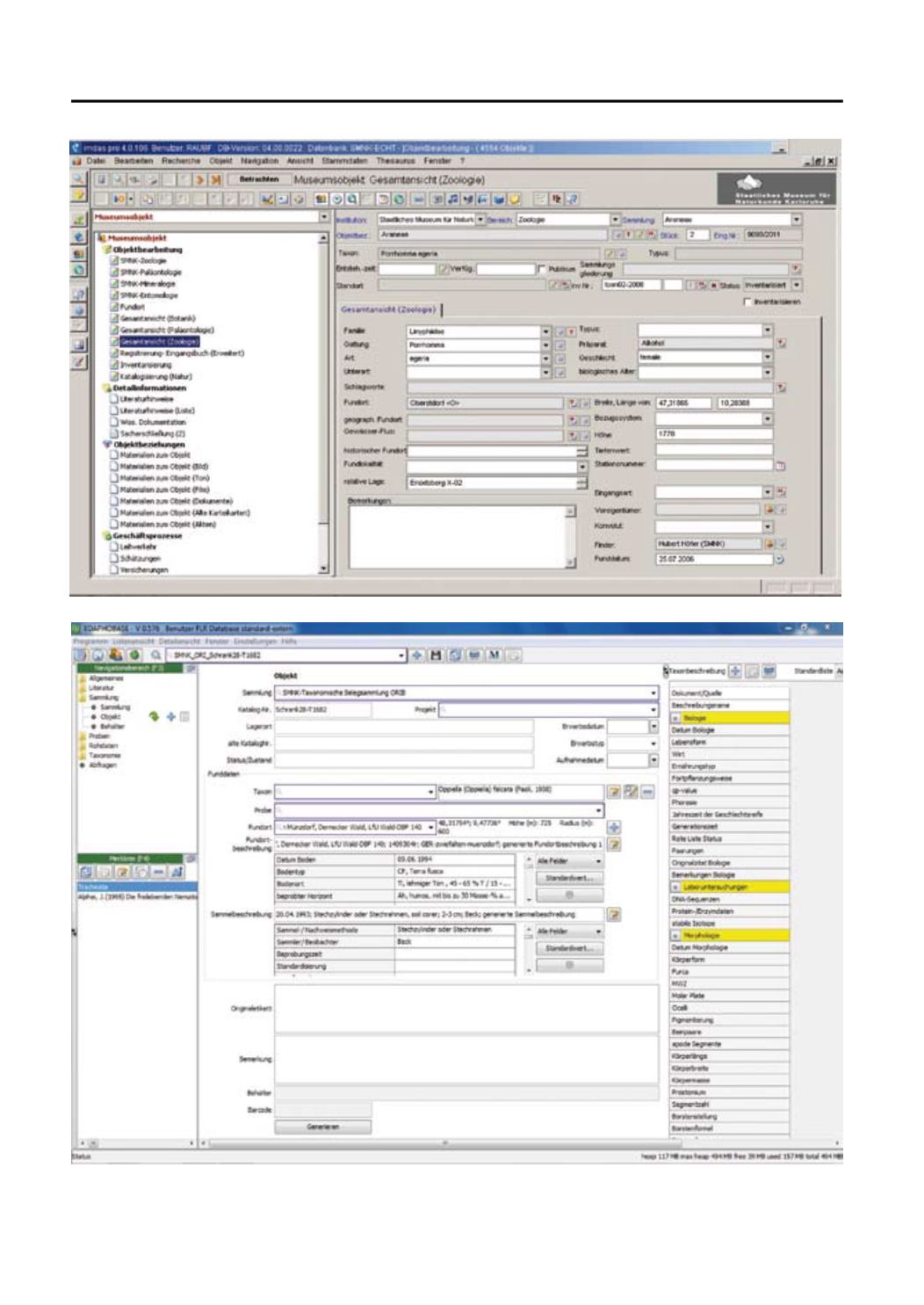Open the Status dropdown in imdas
The width and height of the screenshot is (924, 1305).
797,285
